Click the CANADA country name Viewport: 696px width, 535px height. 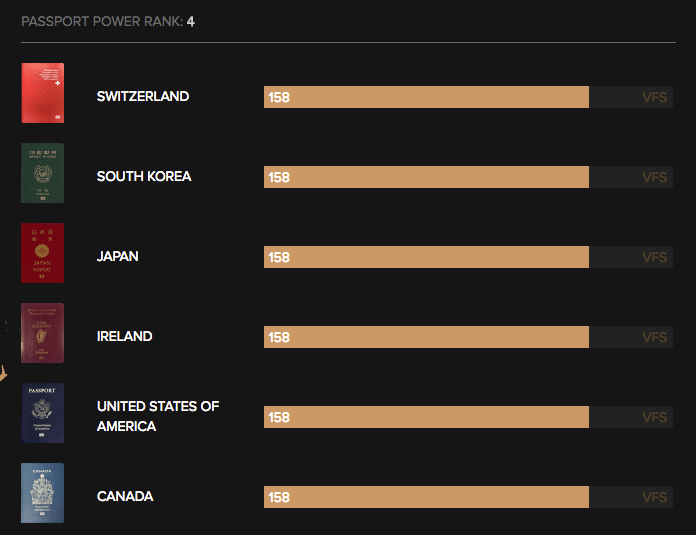[x=125, y=497]
